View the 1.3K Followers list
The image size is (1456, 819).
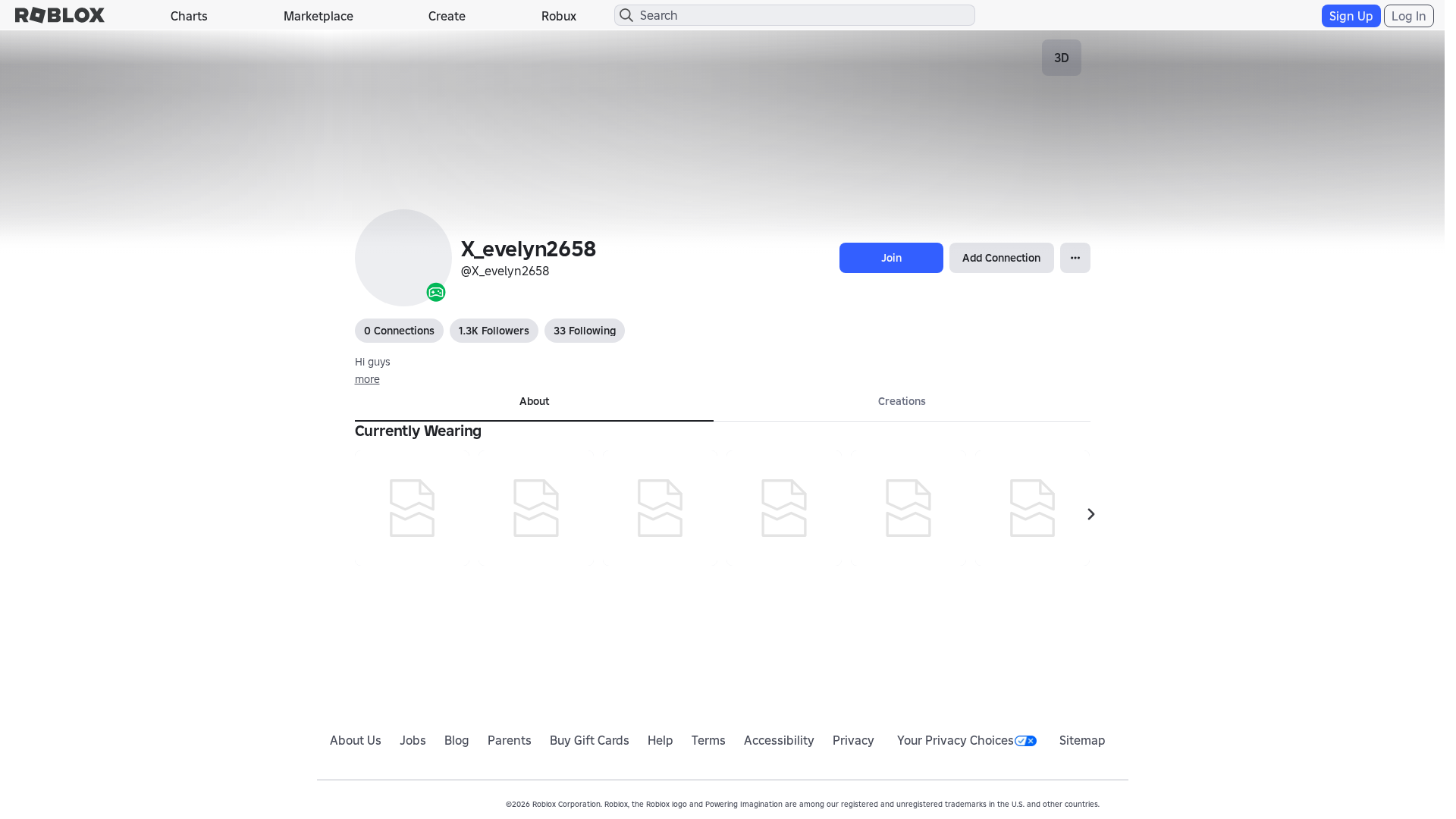pyautogui.click(x=494, y=331)
